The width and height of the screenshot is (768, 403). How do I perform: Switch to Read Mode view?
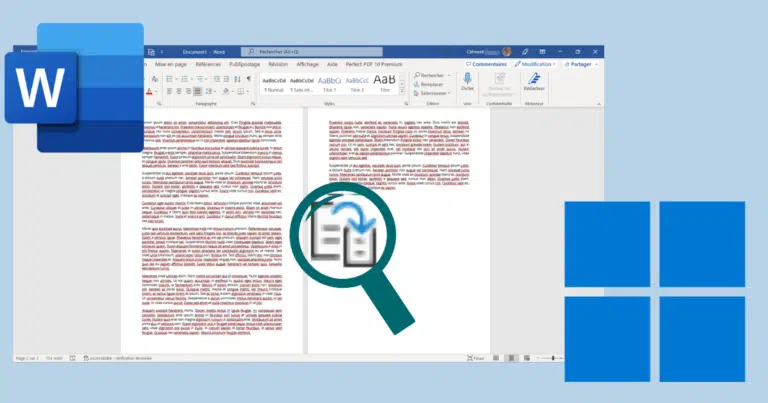tap(496, 358)
